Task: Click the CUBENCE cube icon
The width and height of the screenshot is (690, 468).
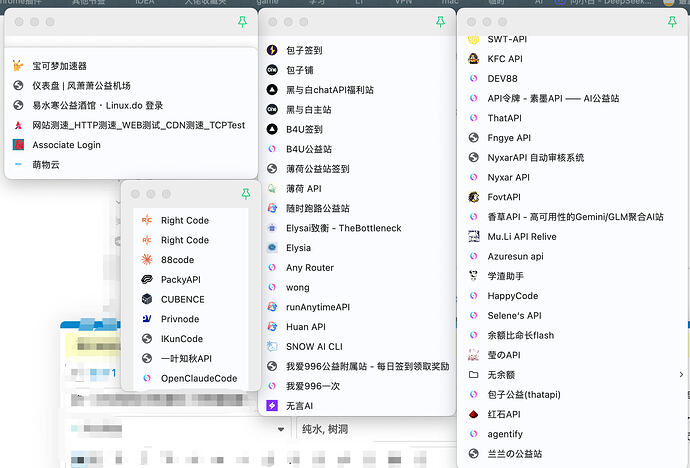Action: (147, 299)
